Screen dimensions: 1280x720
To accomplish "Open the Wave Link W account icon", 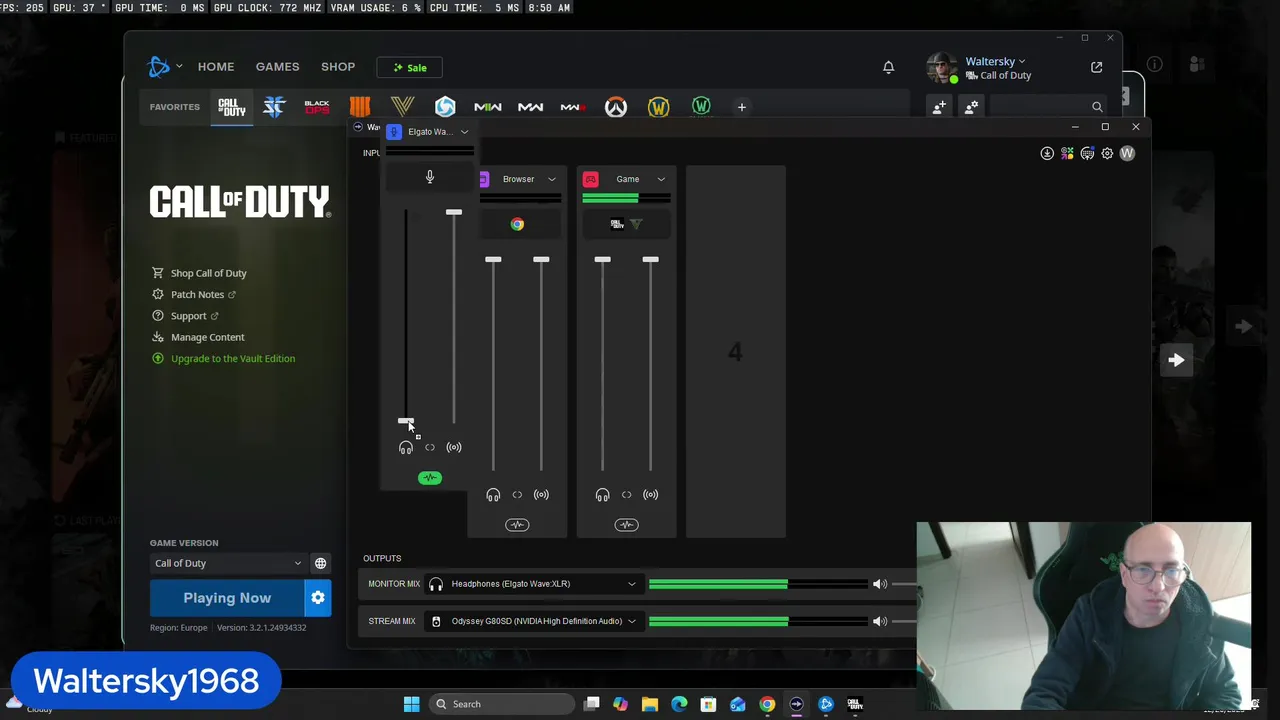I will tap(1127, 153).
